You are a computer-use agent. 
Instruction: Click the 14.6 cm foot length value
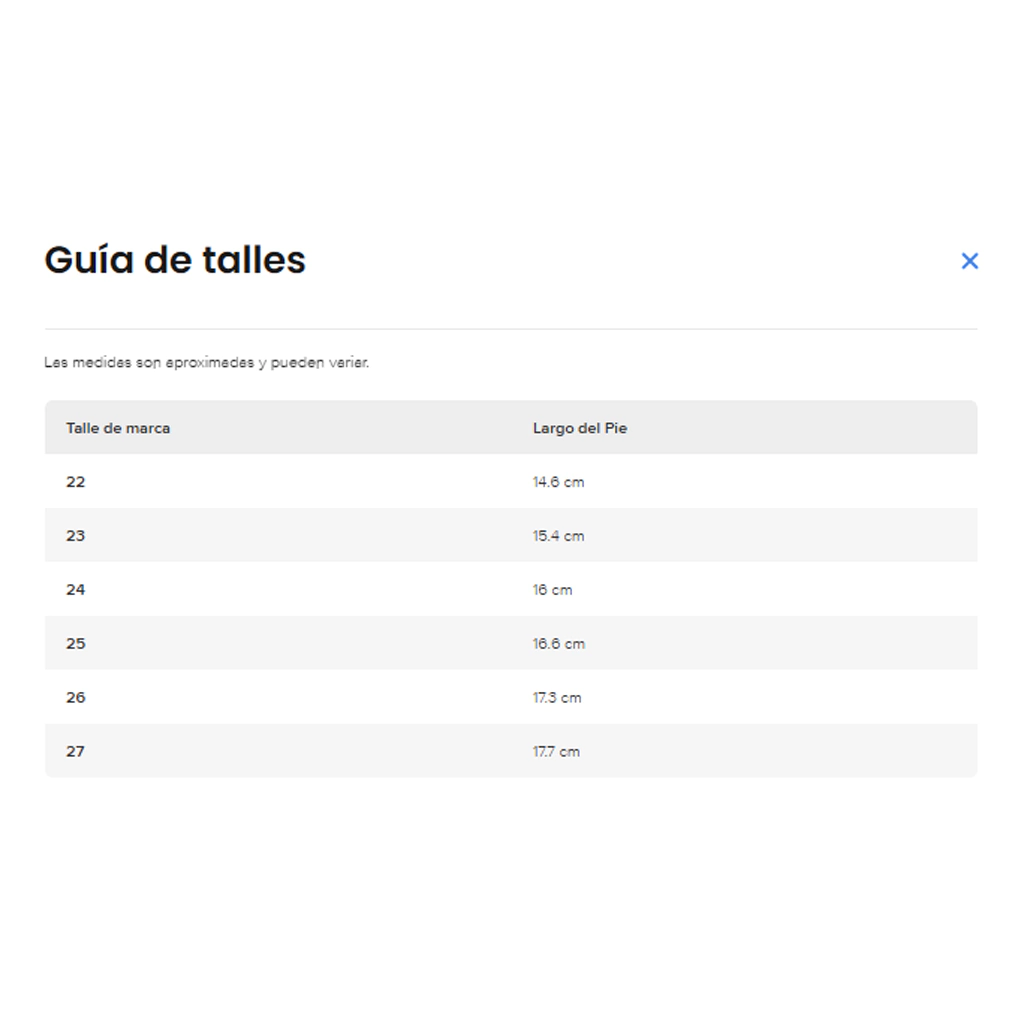click(558, 482)
